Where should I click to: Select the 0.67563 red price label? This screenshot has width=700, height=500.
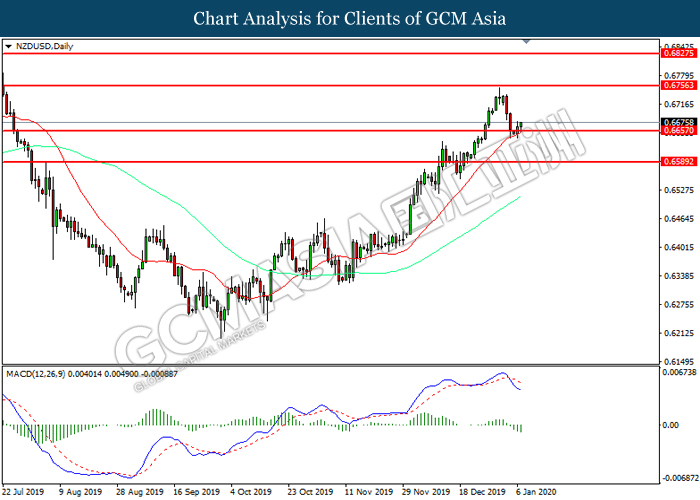click(x=678, y=86)
